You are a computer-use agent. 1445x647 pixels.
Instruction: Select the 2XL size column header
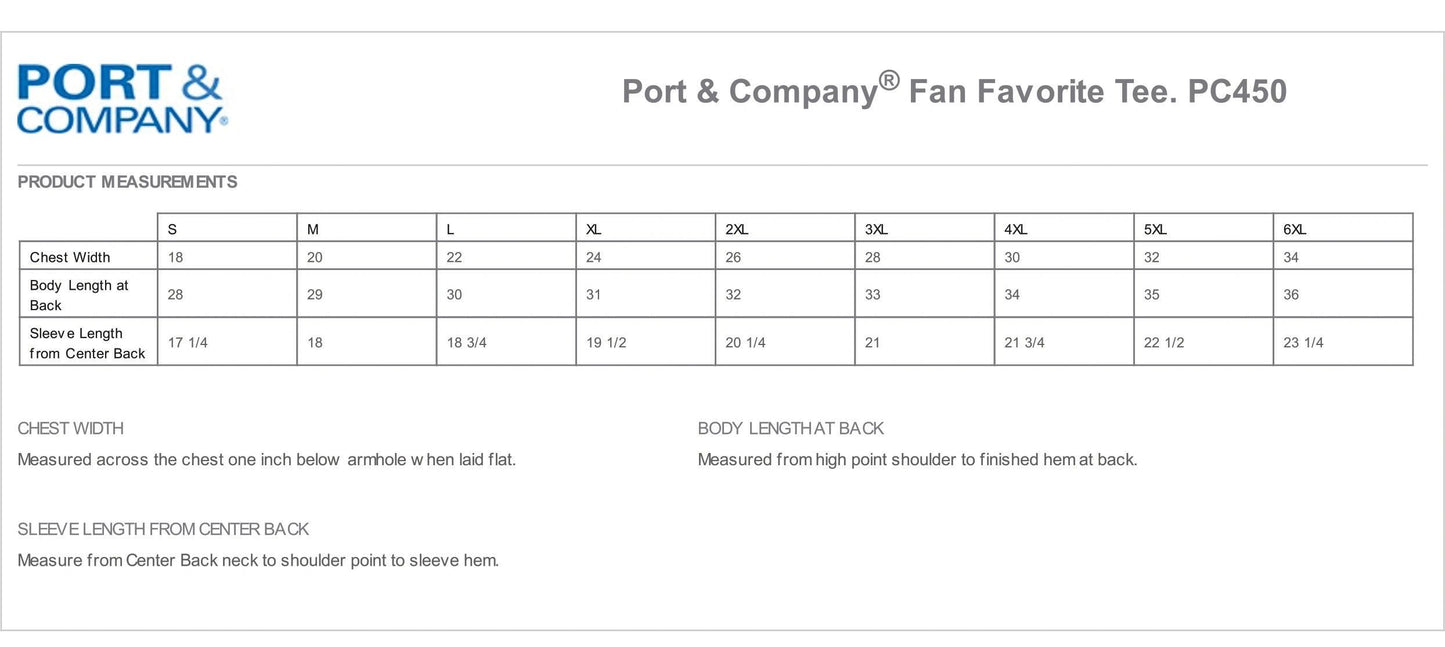tap(737, 229)
